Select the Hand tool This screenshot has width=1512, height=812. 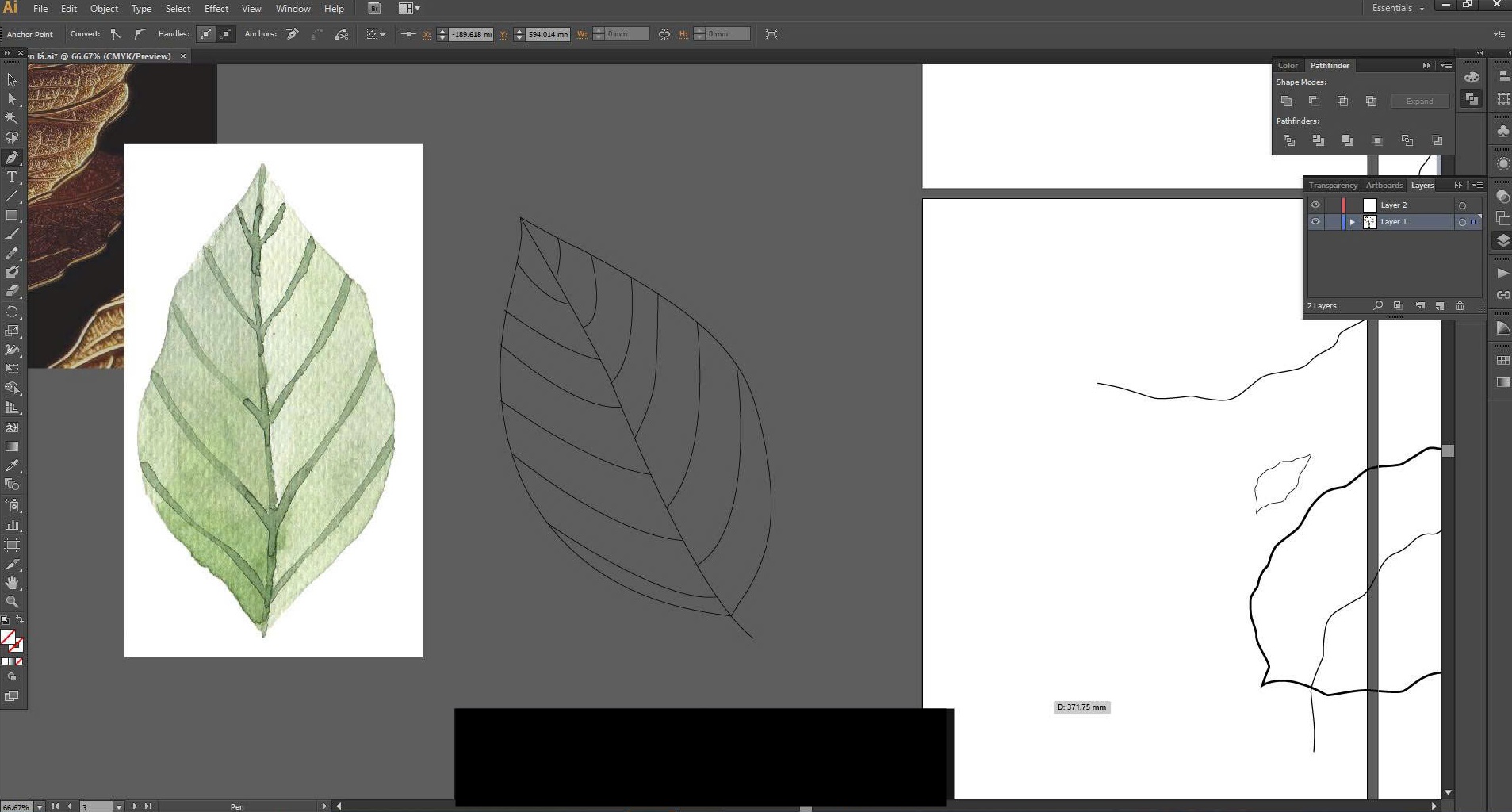pyautogui.click(x=12, y=583)
